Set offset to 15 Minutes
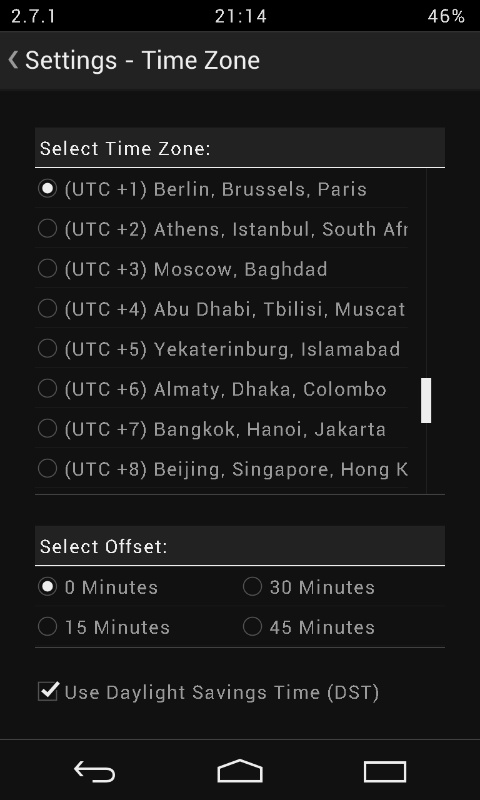Screen dimensions: 480x800 click(x=138, y=627)
